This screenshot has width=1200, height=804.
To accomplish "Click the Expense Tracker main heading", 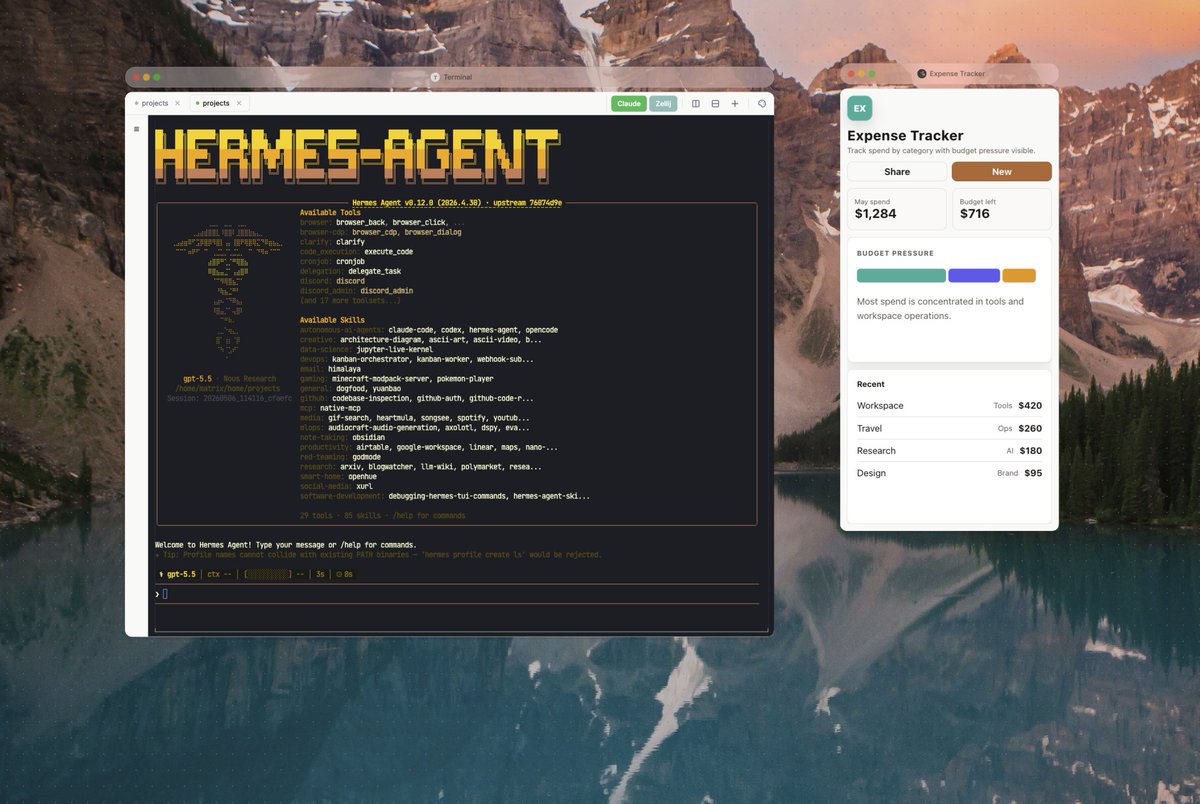I will 905,136.
